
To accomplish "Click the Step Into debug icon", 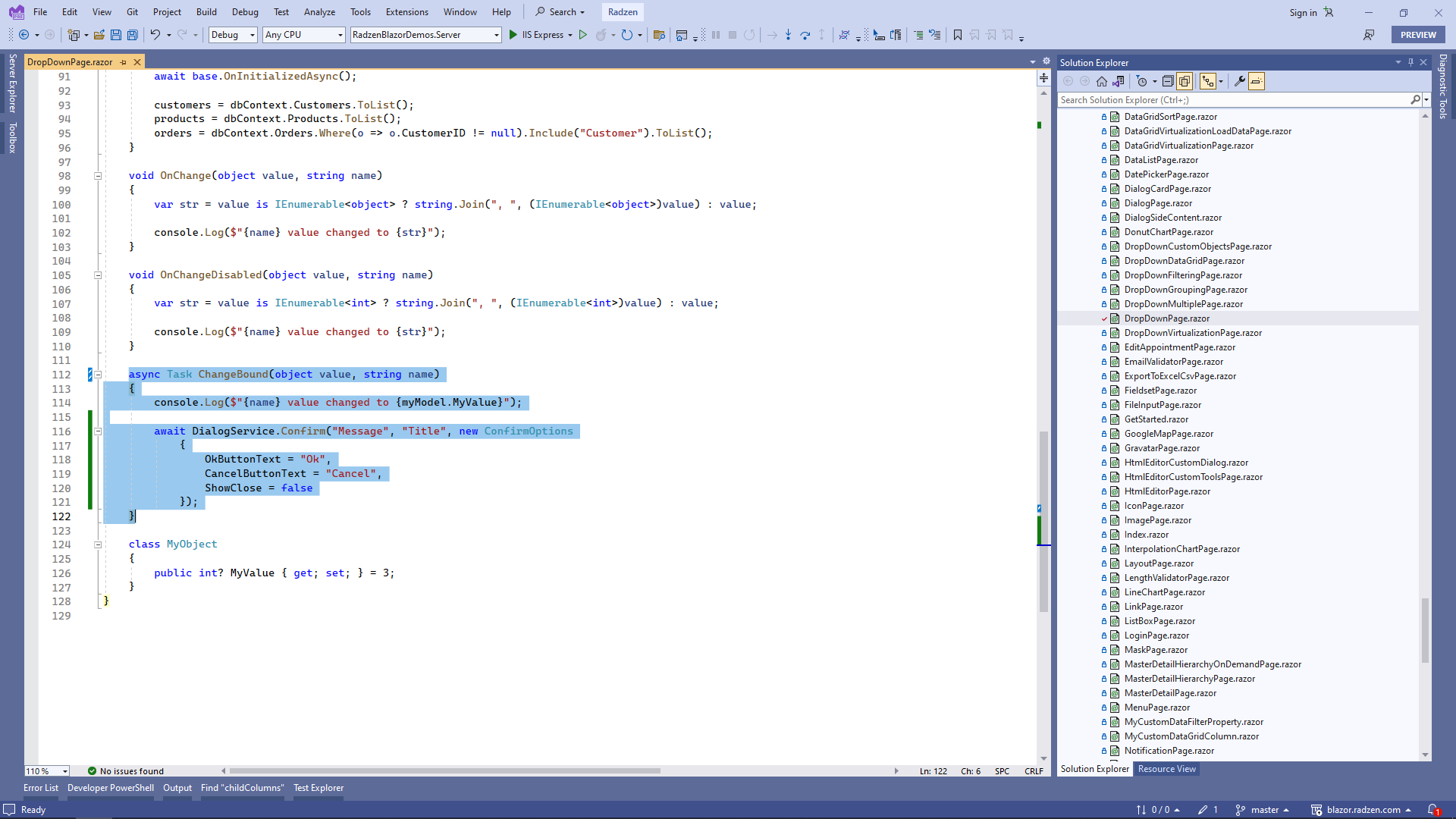I will tap(788, 35).
